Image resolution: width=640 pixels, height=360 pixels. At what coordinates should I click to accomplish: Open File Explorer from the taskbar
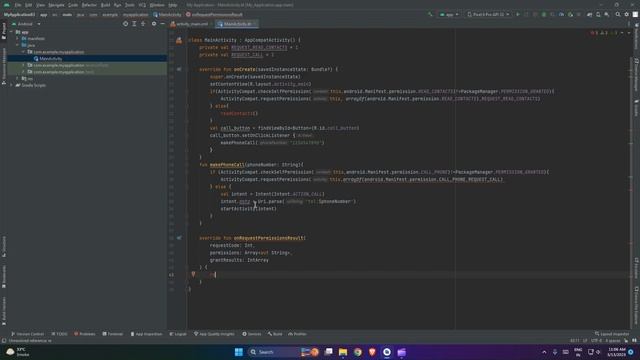click(343, 352)
